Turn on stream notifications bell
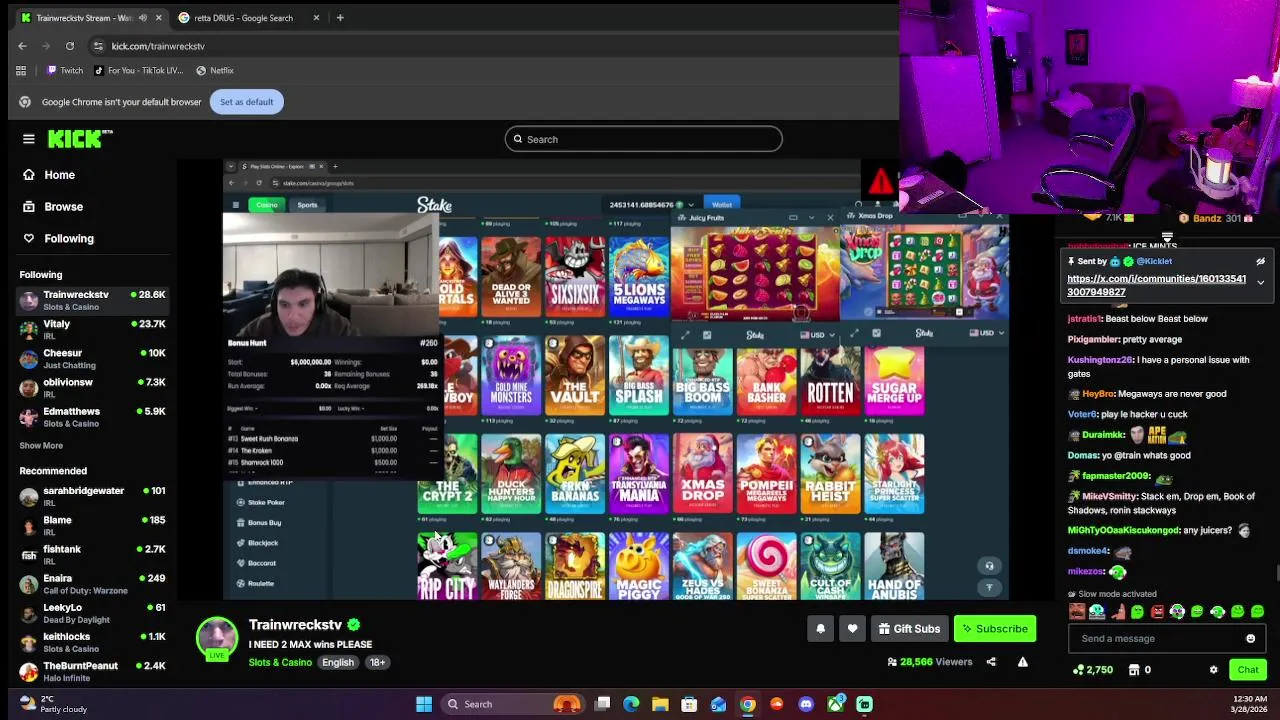The image size is (1280, 720). tap(820, 629)
